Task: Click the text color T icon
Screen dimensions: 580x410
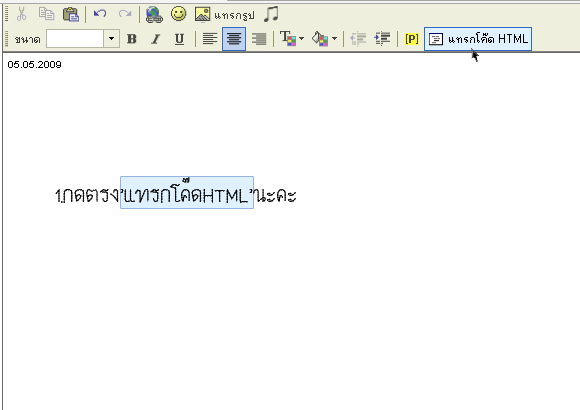Action: click(288, 38)
